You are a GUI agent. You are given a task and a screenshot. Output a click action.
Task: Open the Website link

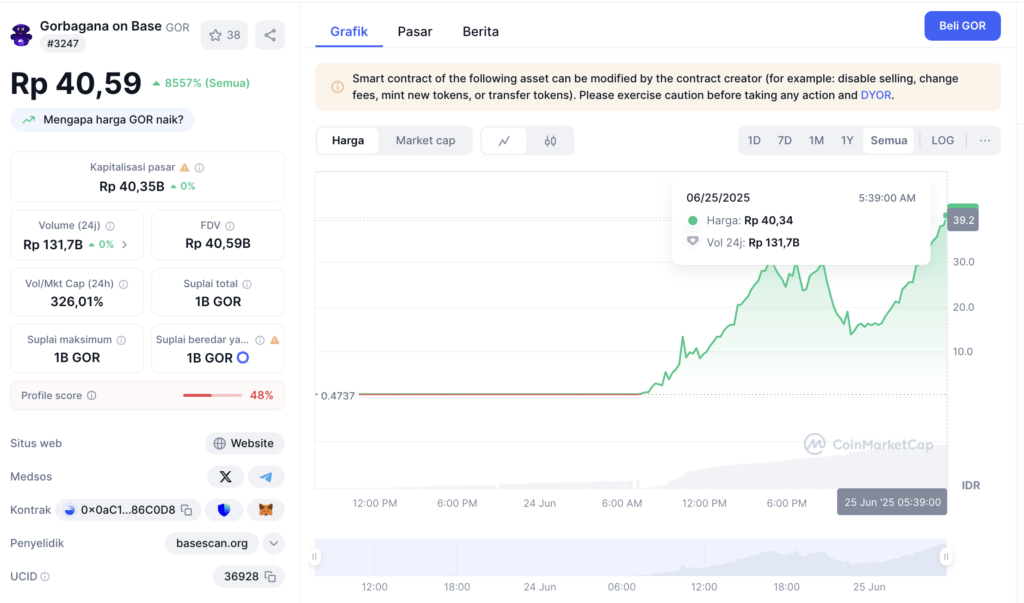244,444
